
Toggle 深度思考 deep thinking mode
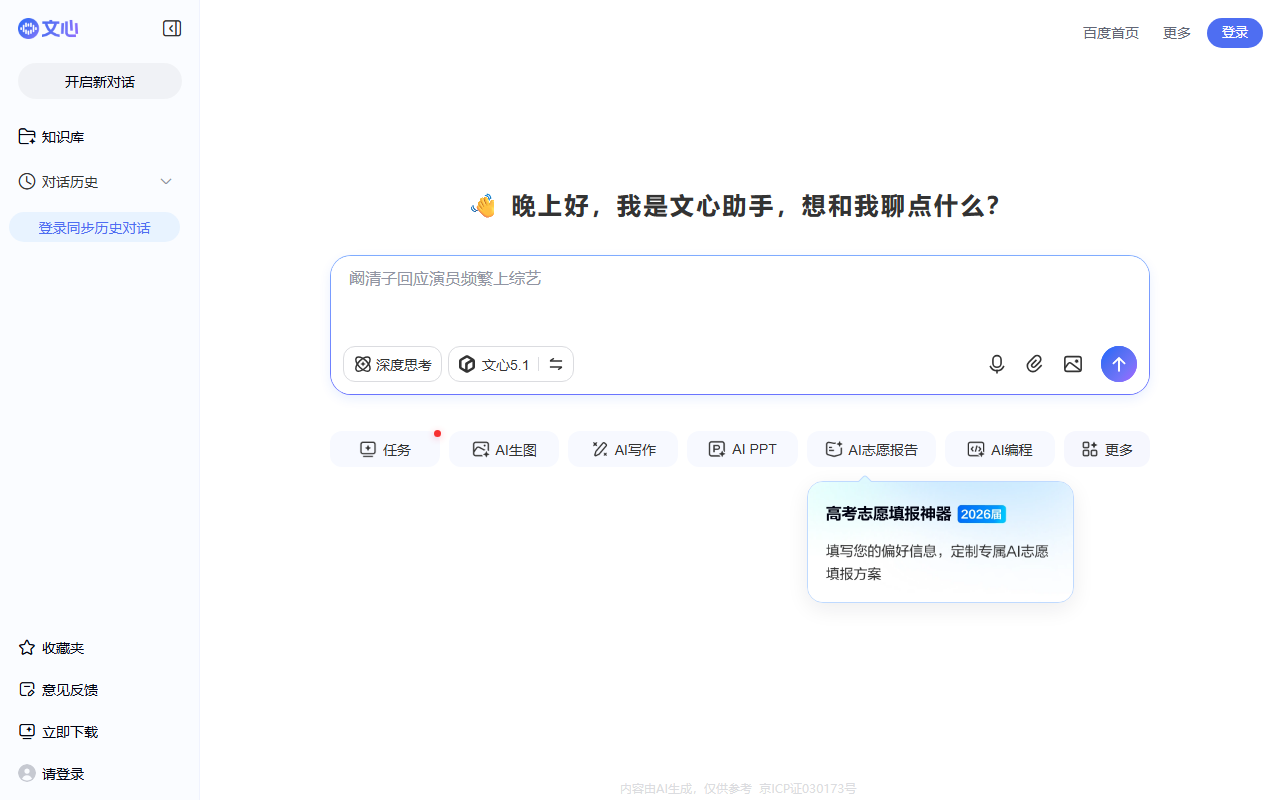tap(392, 364)
